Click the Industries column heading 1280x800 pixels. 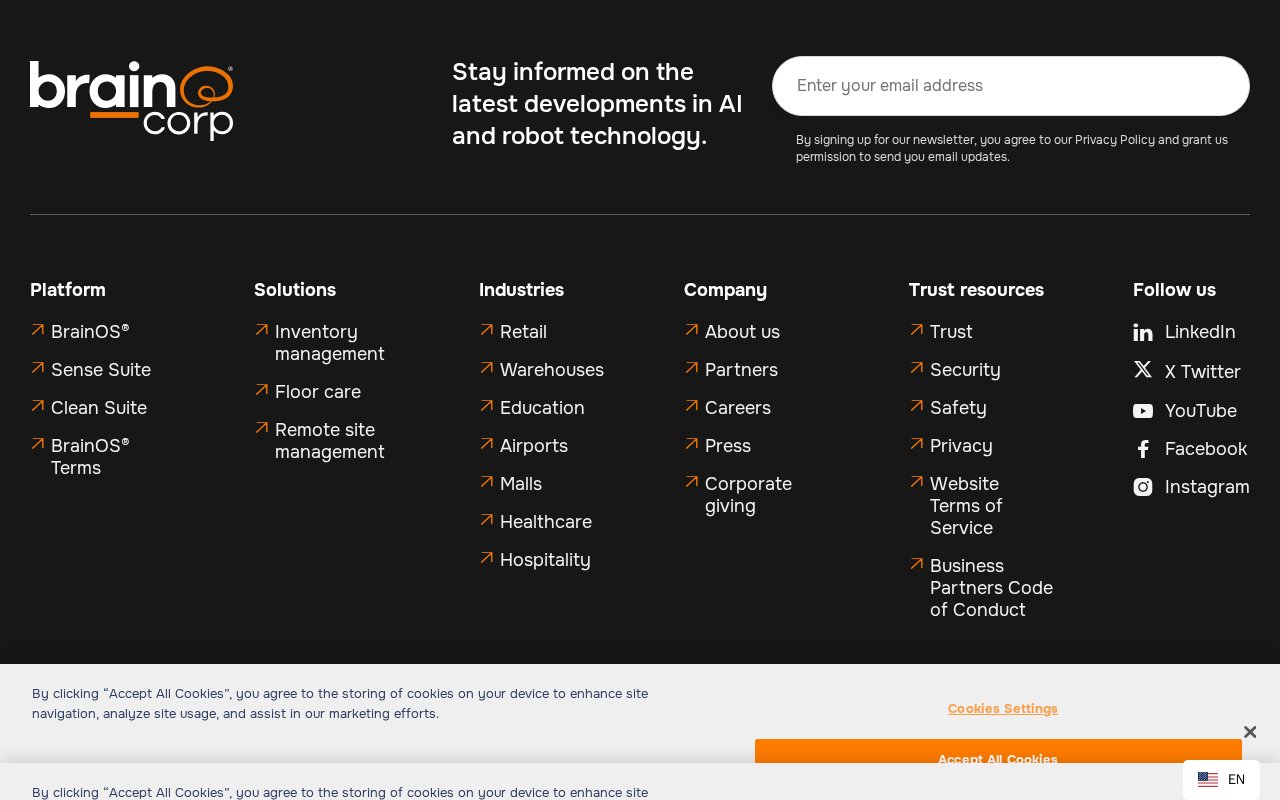pos(521,290)
